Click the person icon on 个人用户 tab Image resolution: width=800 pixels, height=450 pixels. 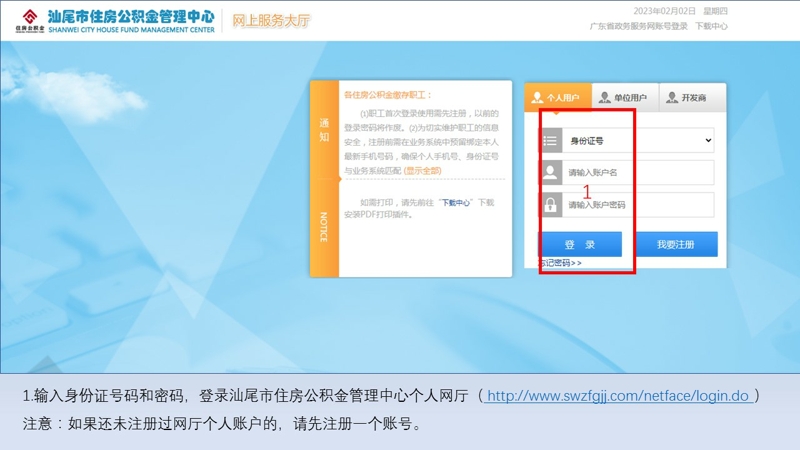[537, 98]
